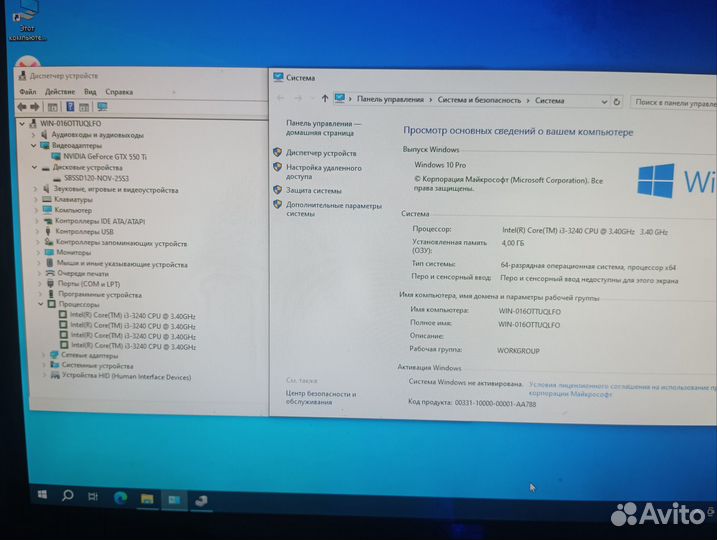Open File Explorer from the taskbar

pos(147,498)
